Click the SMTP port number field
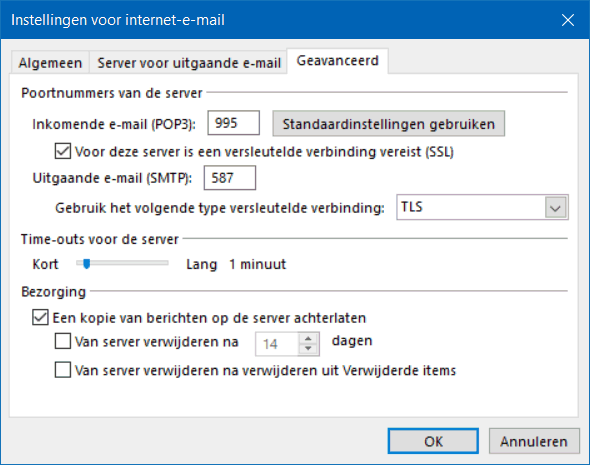Image resolution: width=590 pixels, height=465 pixels. pos(230,178)
